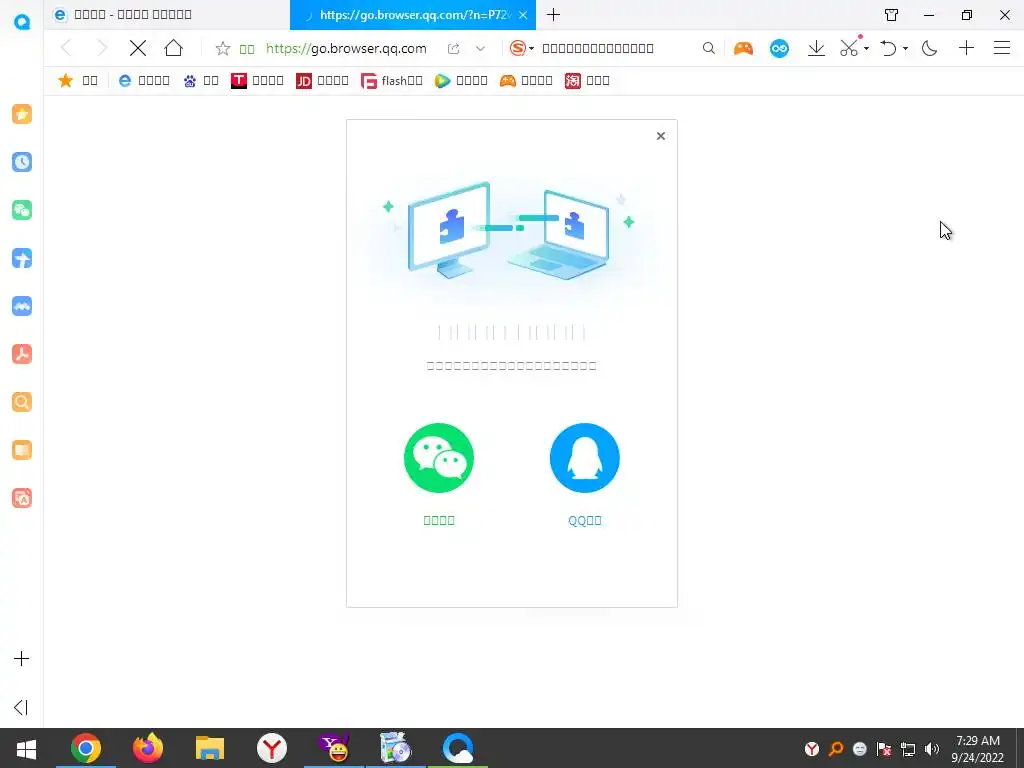The height and width of the screenshot is (768, 1024).
Task: Click the scissors screenshot tool
Action: click(x=850, y=48)
